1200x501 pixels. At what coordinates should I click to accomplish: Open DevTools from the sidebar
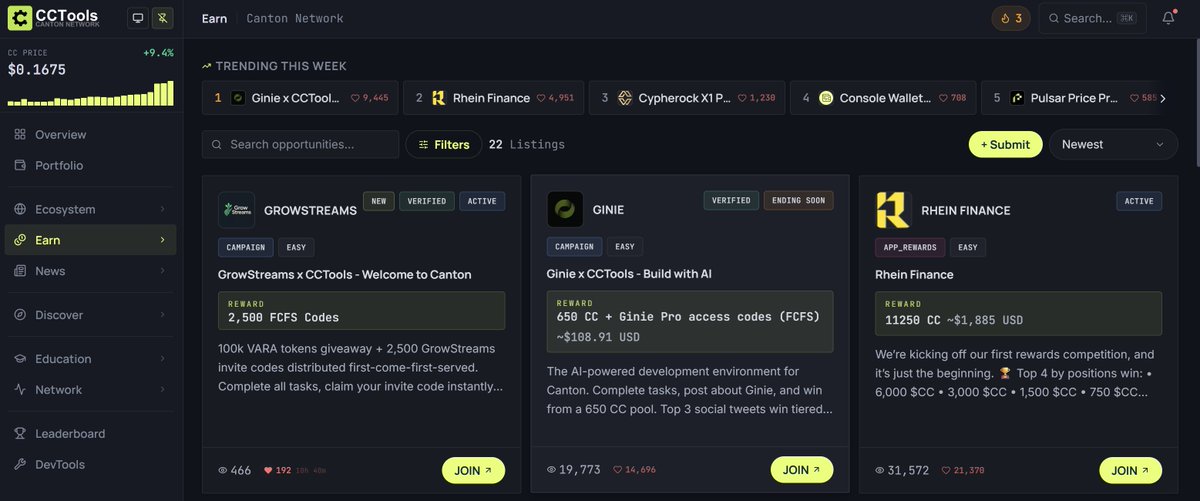tap(91, 465)
